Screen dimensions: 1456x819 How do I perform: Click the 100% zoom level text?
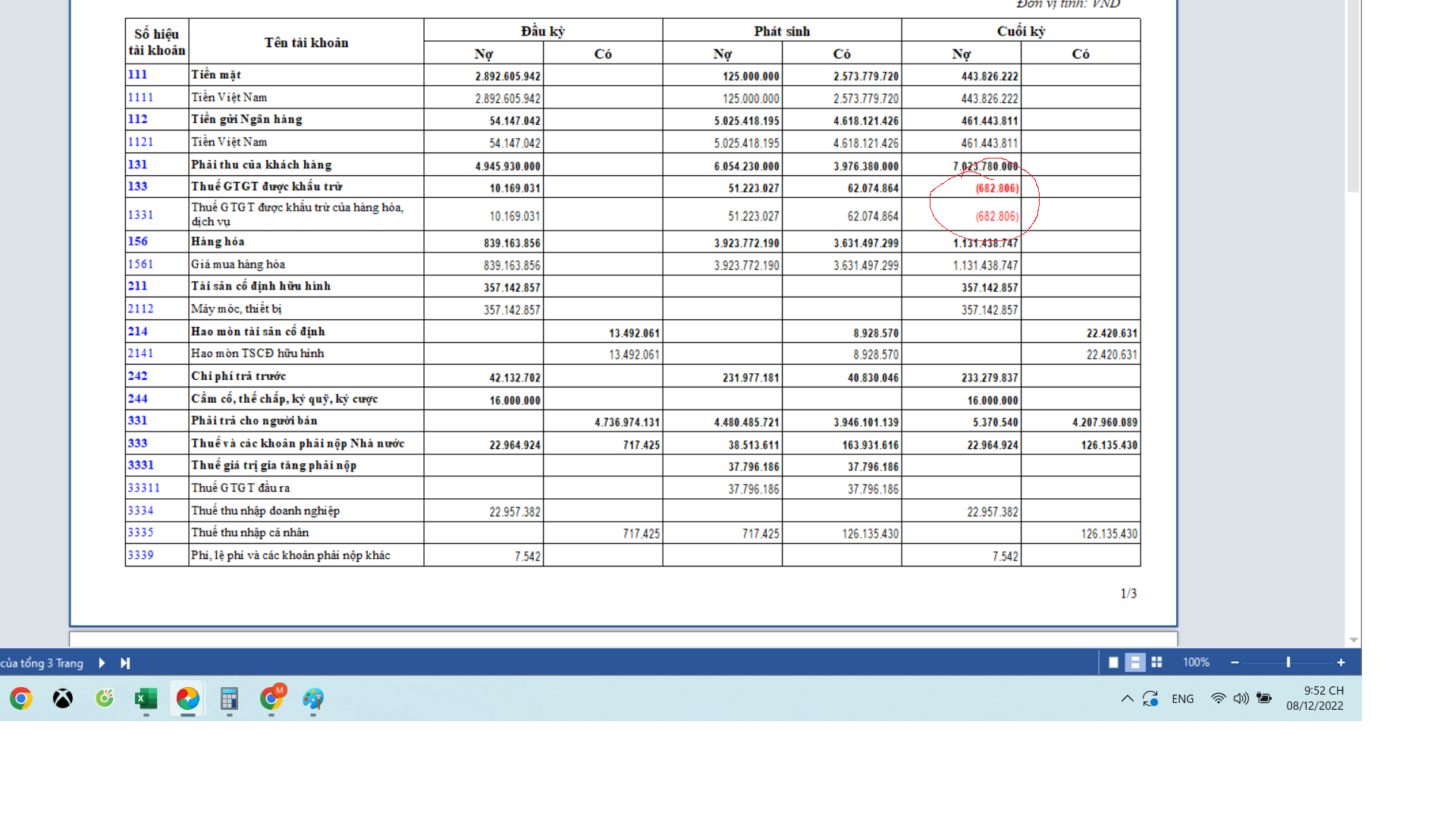pos(1196,662)
